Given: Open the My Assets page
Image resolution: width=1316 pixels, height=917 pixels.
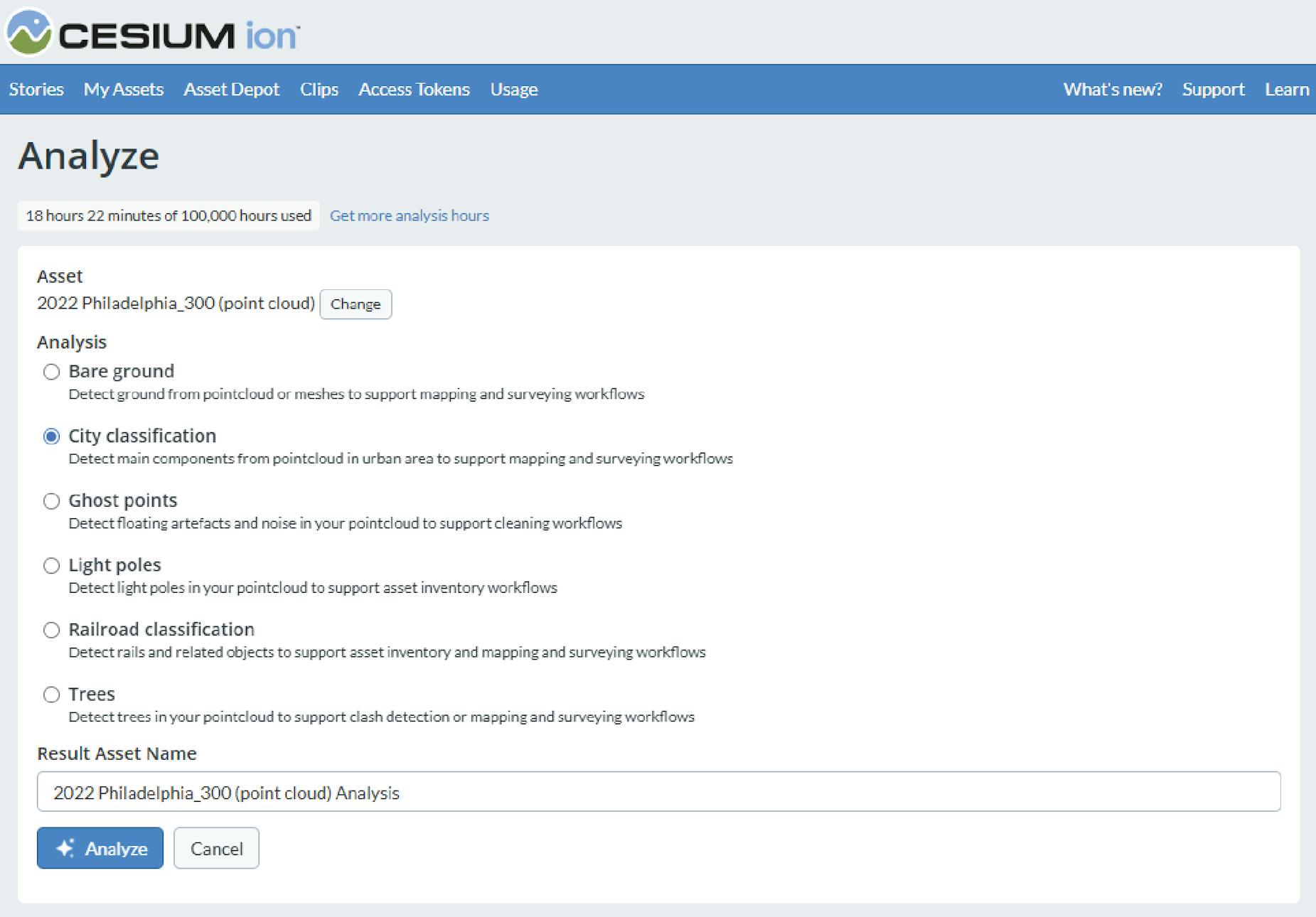Looking at the screenshot, I should tap(122, 90).
